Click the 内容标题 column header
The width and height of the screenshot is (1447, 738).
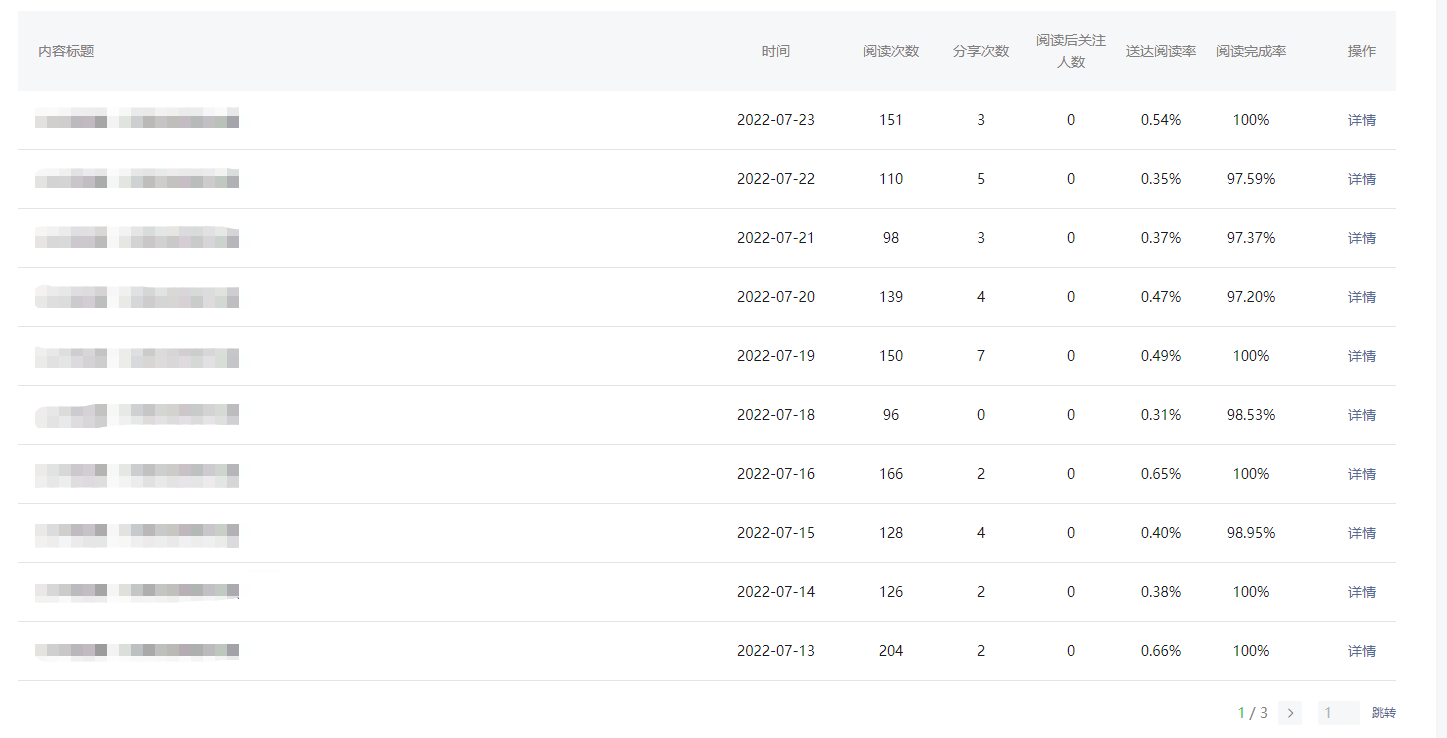tap(66, 51)
